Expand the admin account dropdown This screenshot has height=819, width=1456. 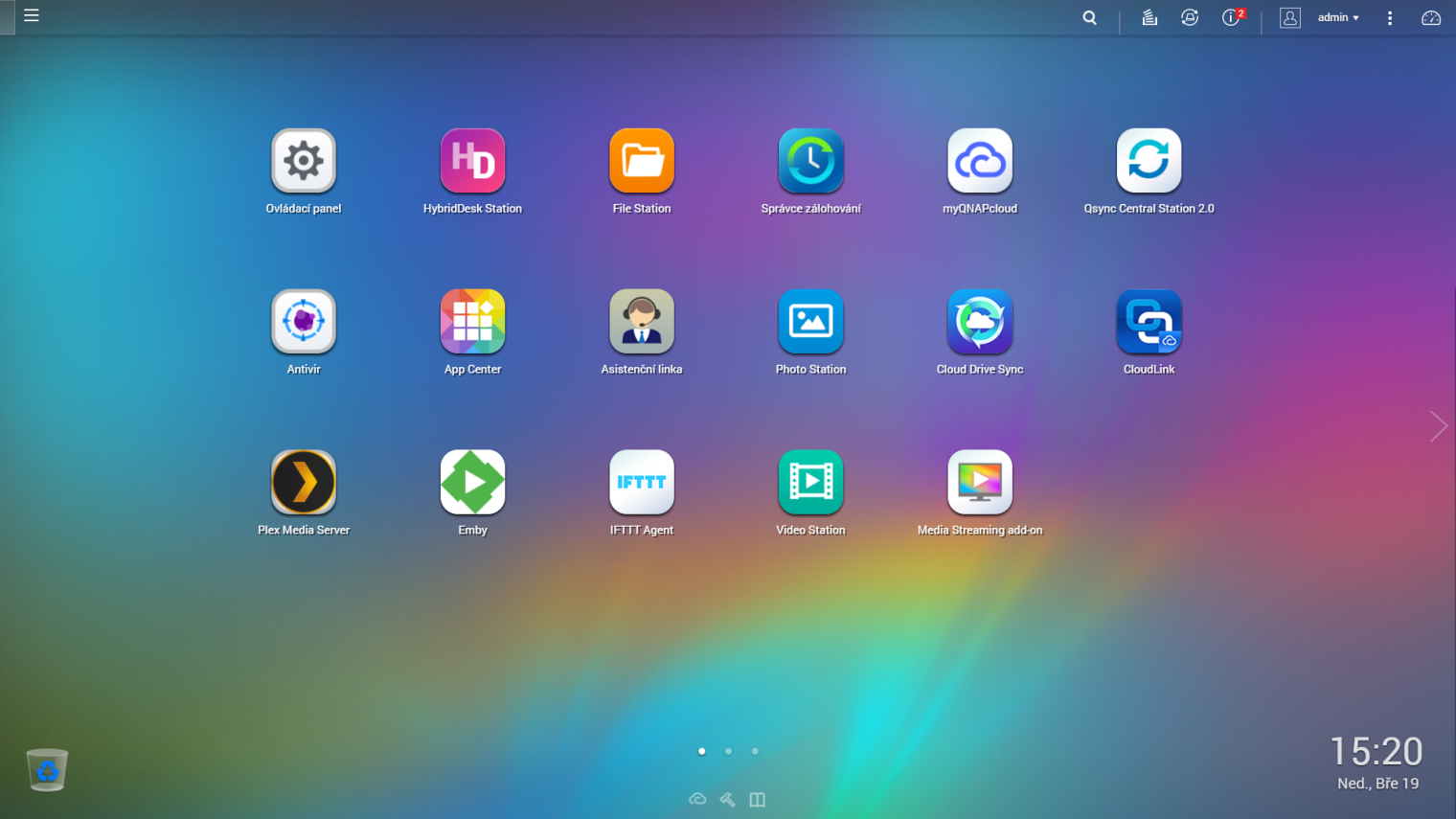[1338, 17]
